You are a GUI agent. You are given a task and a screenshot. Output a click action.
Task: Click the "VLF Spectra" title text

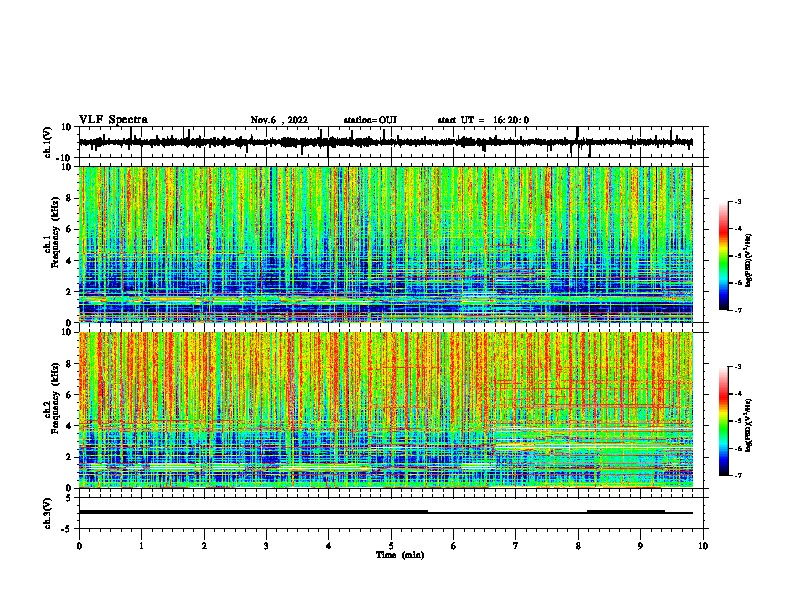tap(113, 120)
